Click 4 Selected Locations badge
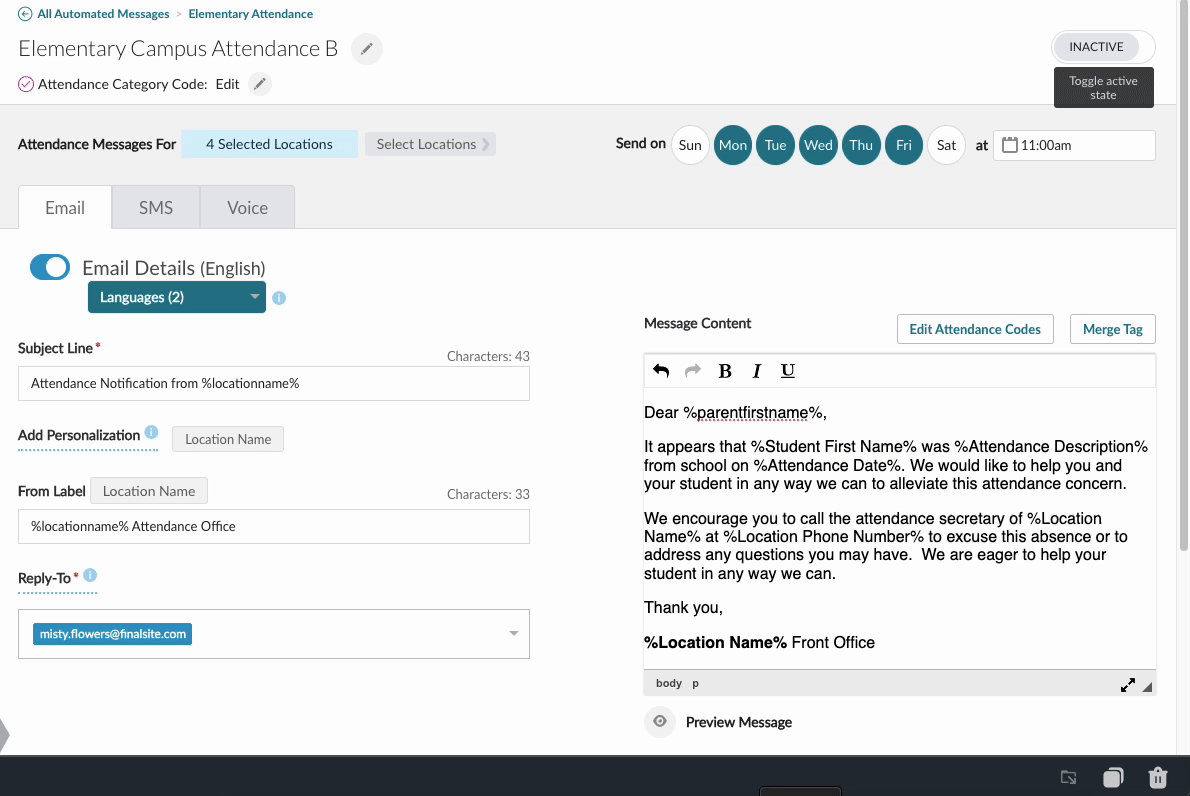This screenshot has height=796, width=1190. point(269,144)
